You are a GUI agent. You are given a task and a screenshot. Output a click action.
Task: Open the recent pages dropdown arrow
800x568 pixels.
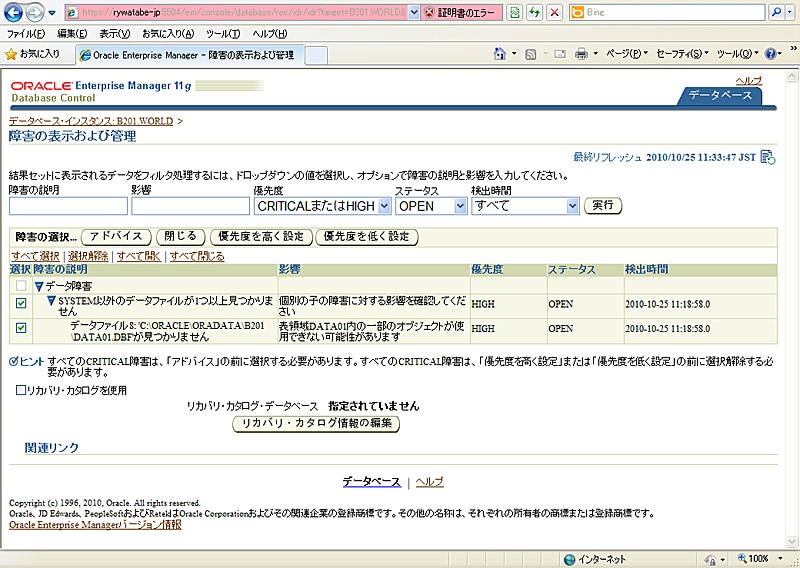click(x=52, y=13)
